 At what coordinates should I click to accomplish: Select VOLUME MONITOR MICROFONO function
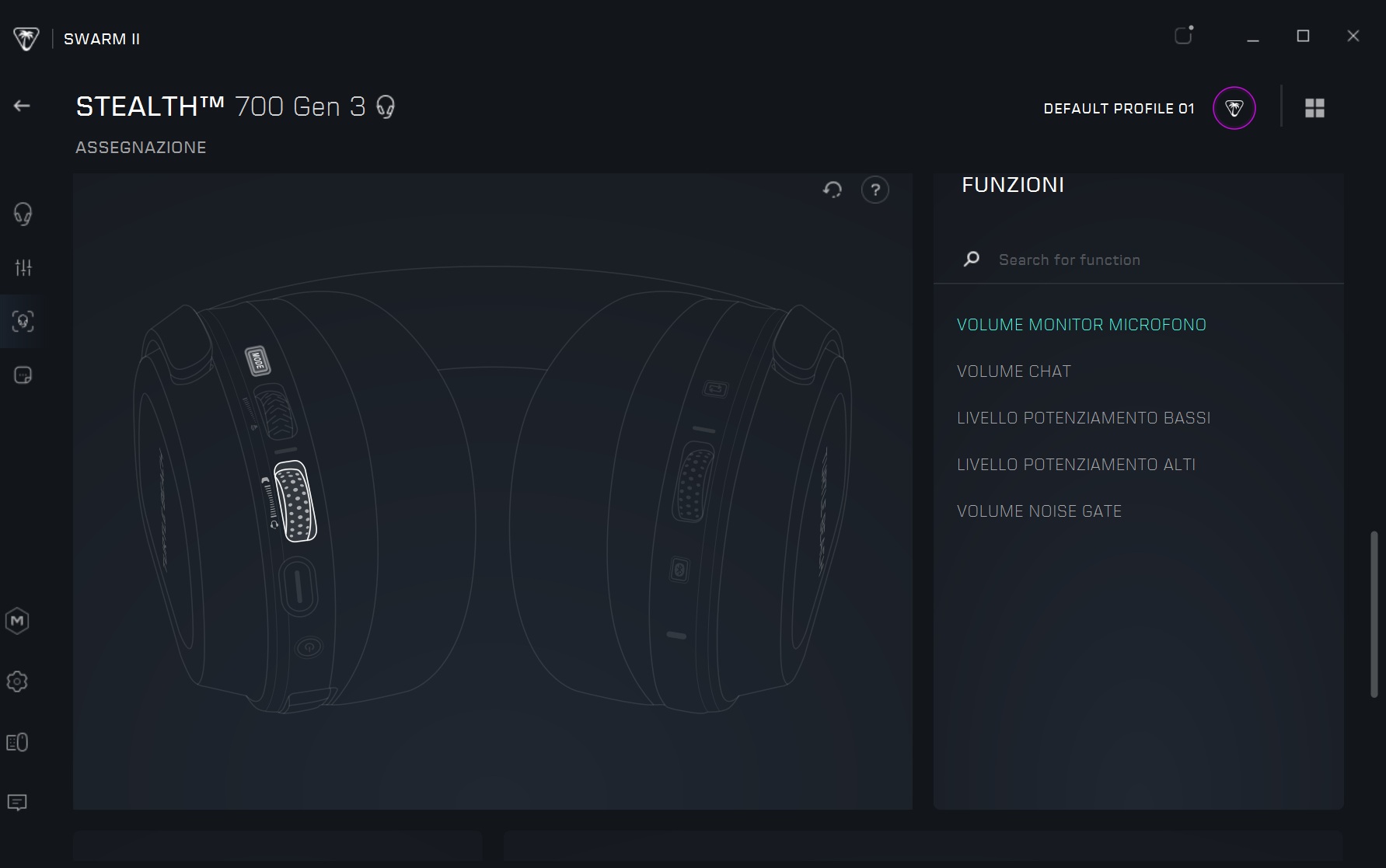click(x=1081, y=325)
